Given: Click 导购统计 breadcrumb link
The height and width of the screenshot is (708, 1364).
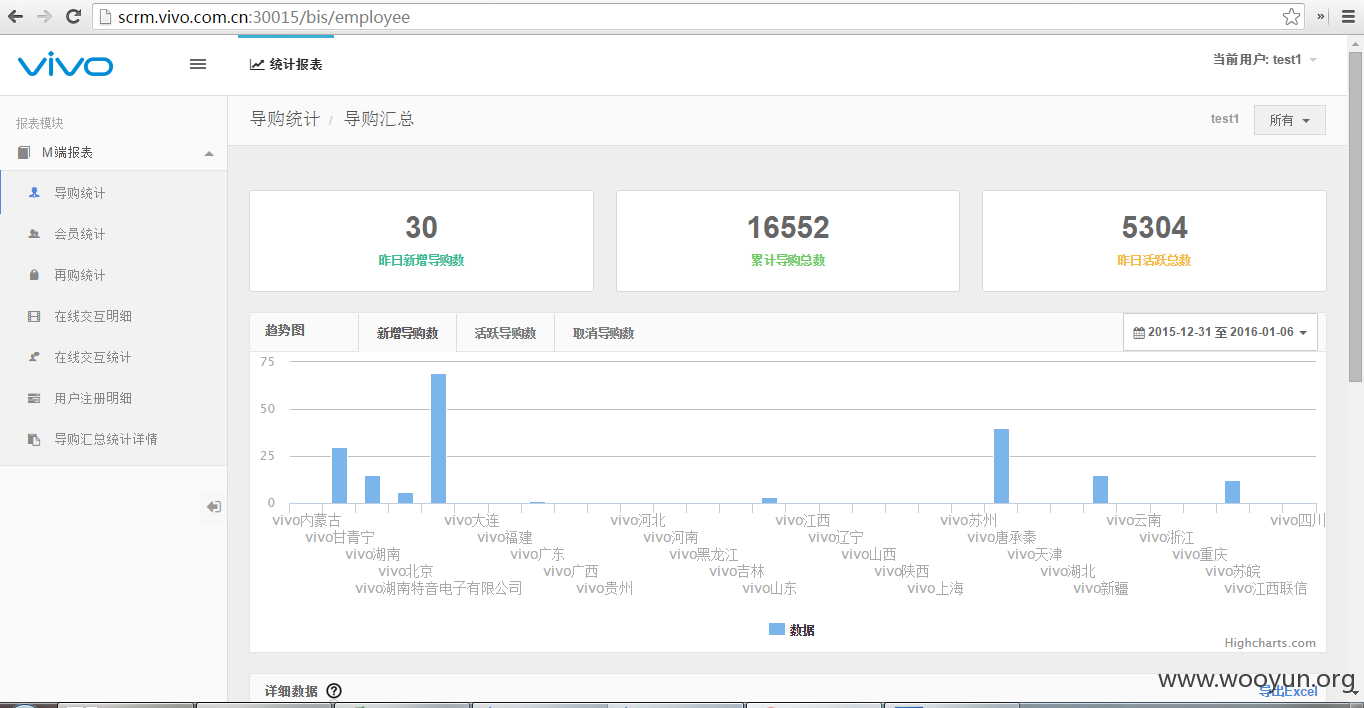Looking at the screenshot, I should [x=285, y=119].
